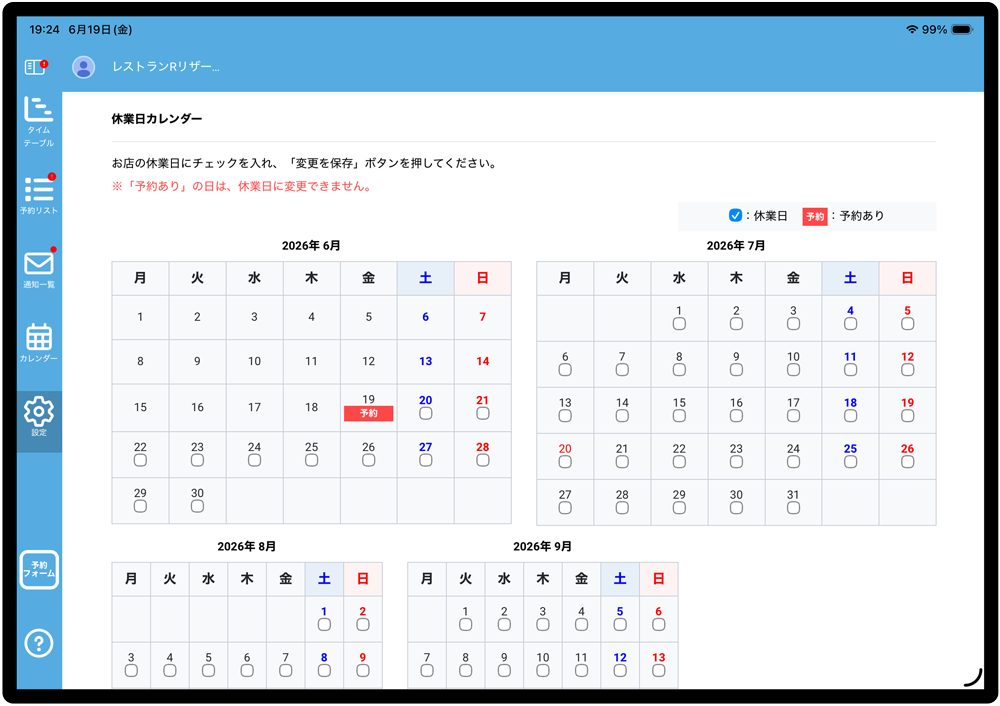Check the July 15 holiday checkbox
The image size is (1000, 706).
click(x=679, y=416)
